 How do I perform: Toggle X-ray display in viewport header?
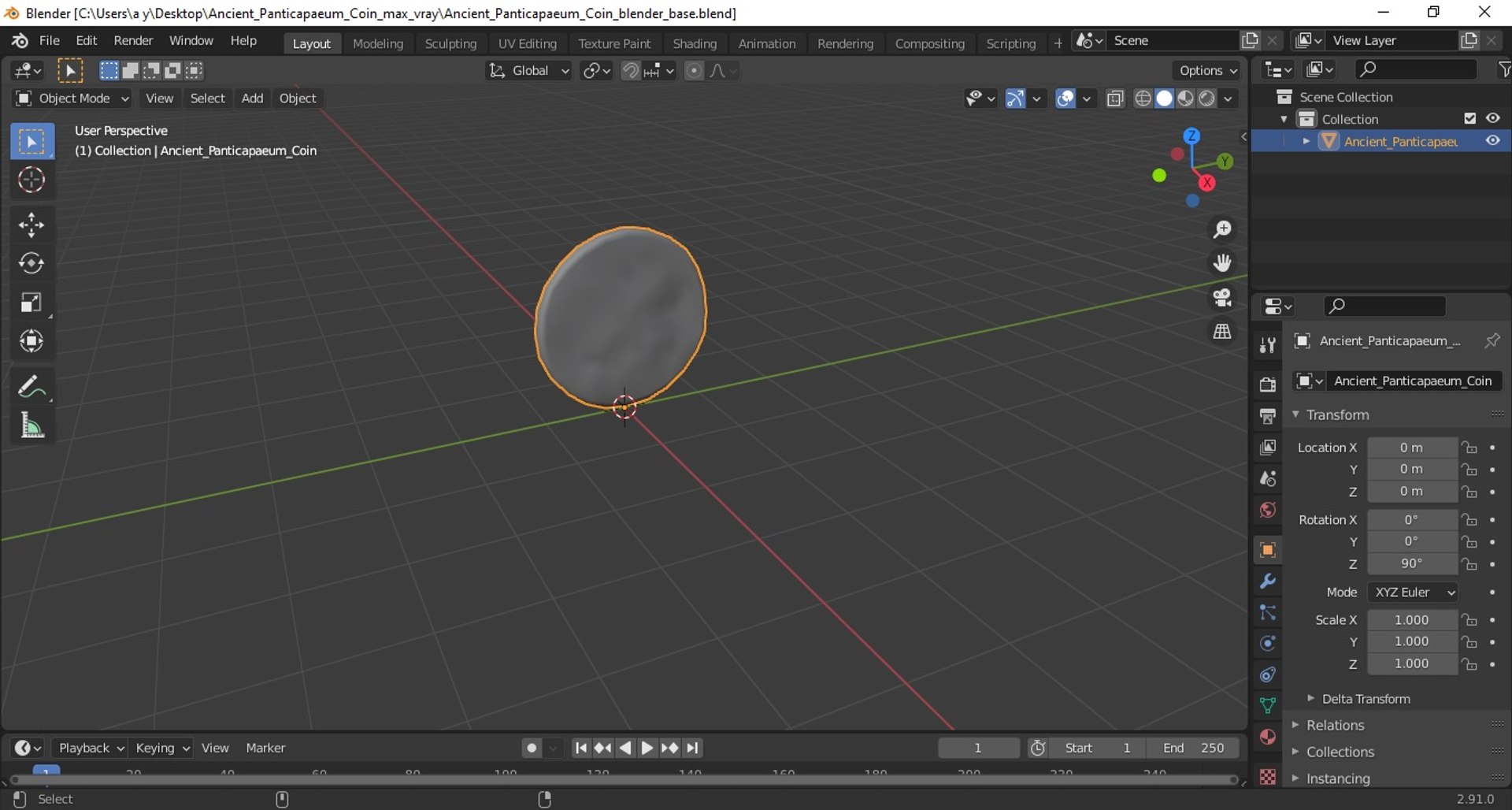click(1114, 98)
